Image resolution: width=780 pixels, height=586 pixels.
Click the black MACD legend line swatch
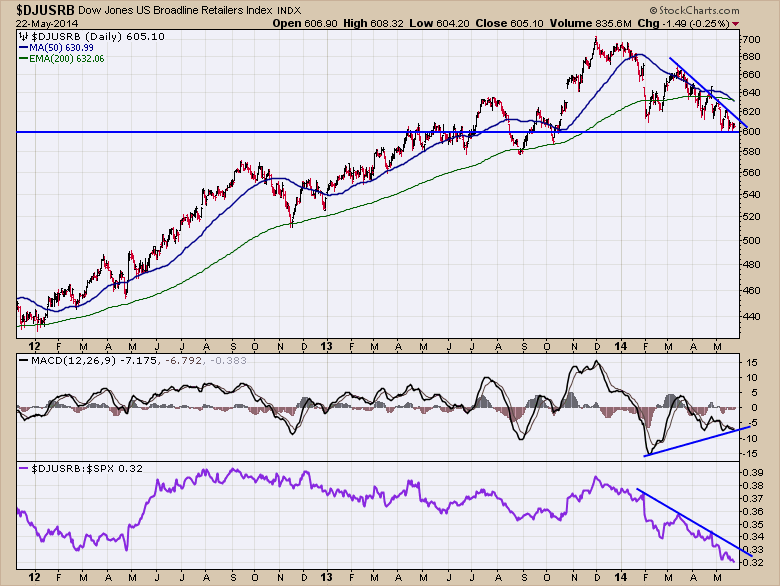coord(24,360)
